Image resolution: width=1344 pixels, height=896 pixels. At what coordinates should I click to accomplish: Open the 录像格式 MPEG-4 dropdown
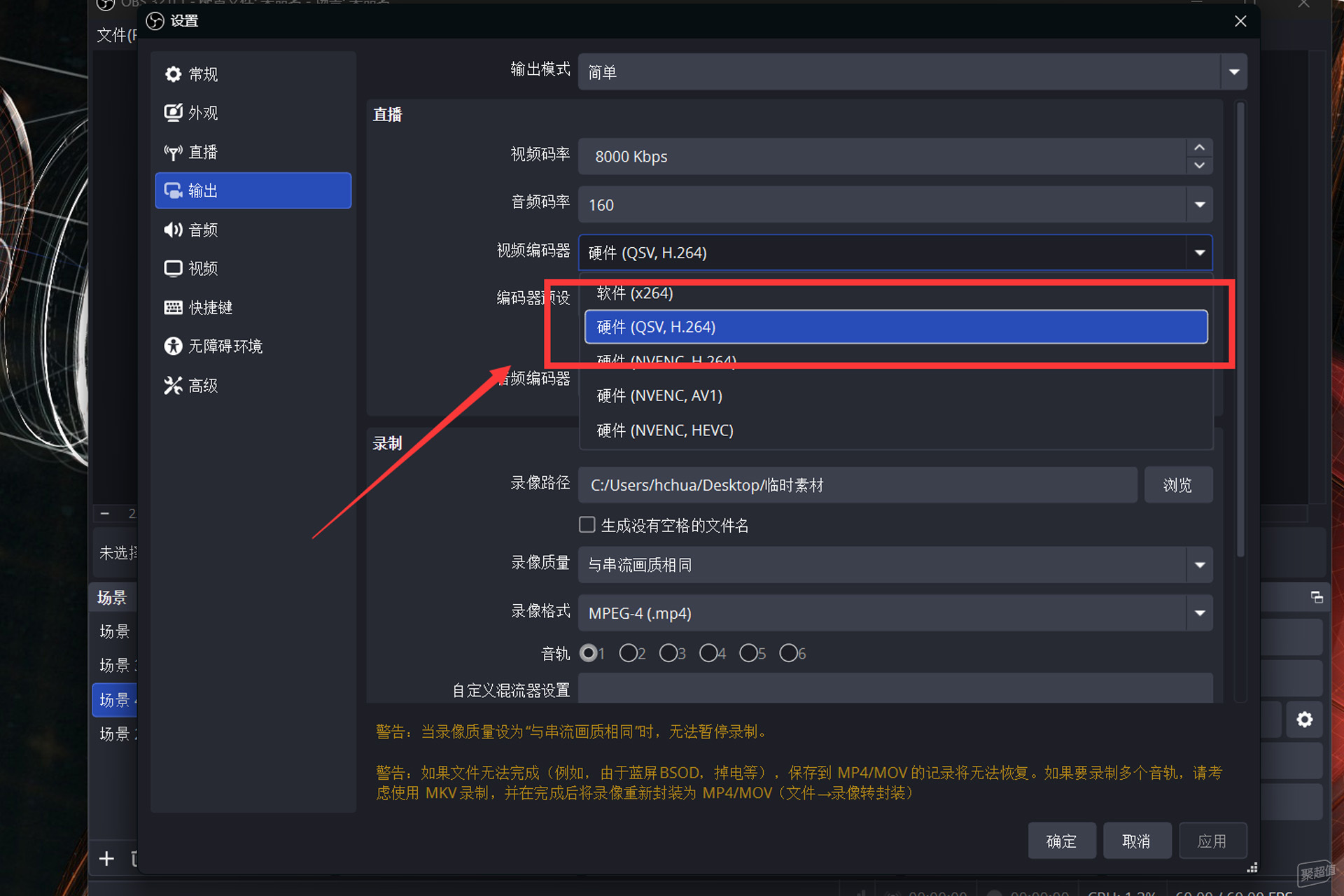click(1199, 613)
